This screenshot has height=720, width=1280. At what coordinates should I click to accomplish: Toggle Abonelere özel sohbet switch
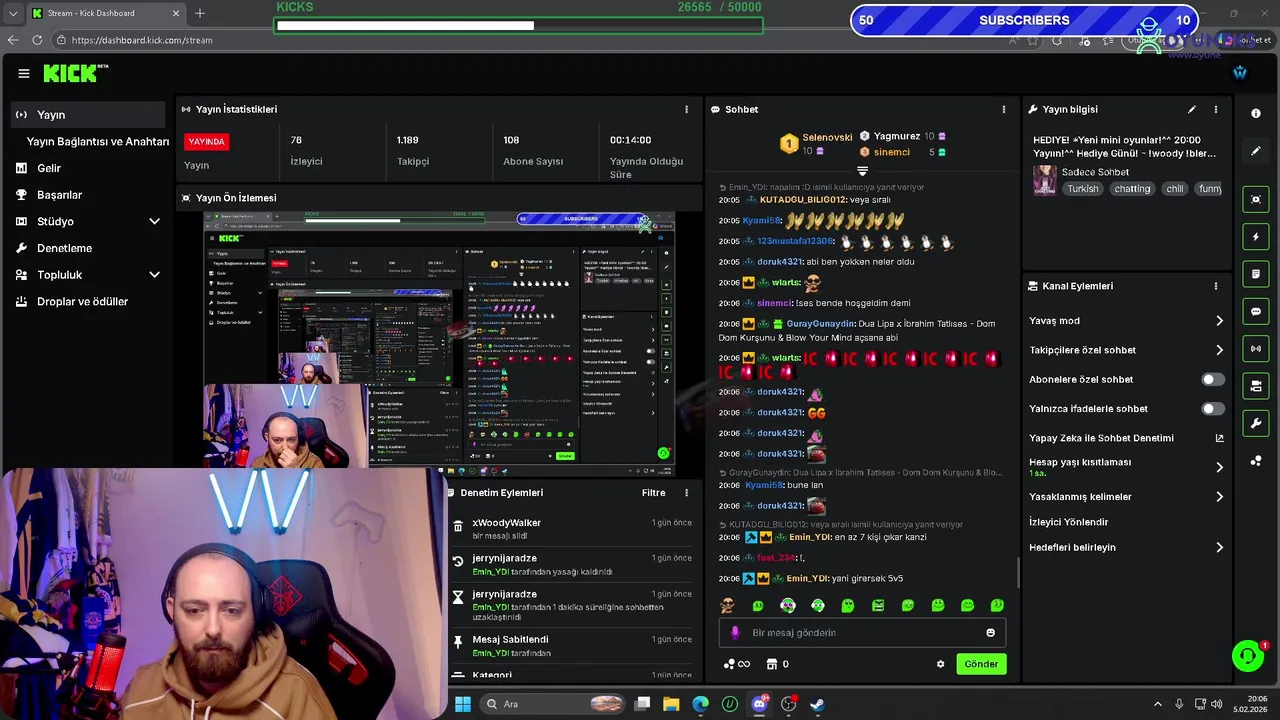pyautogui.click(x=1212, y=380)
